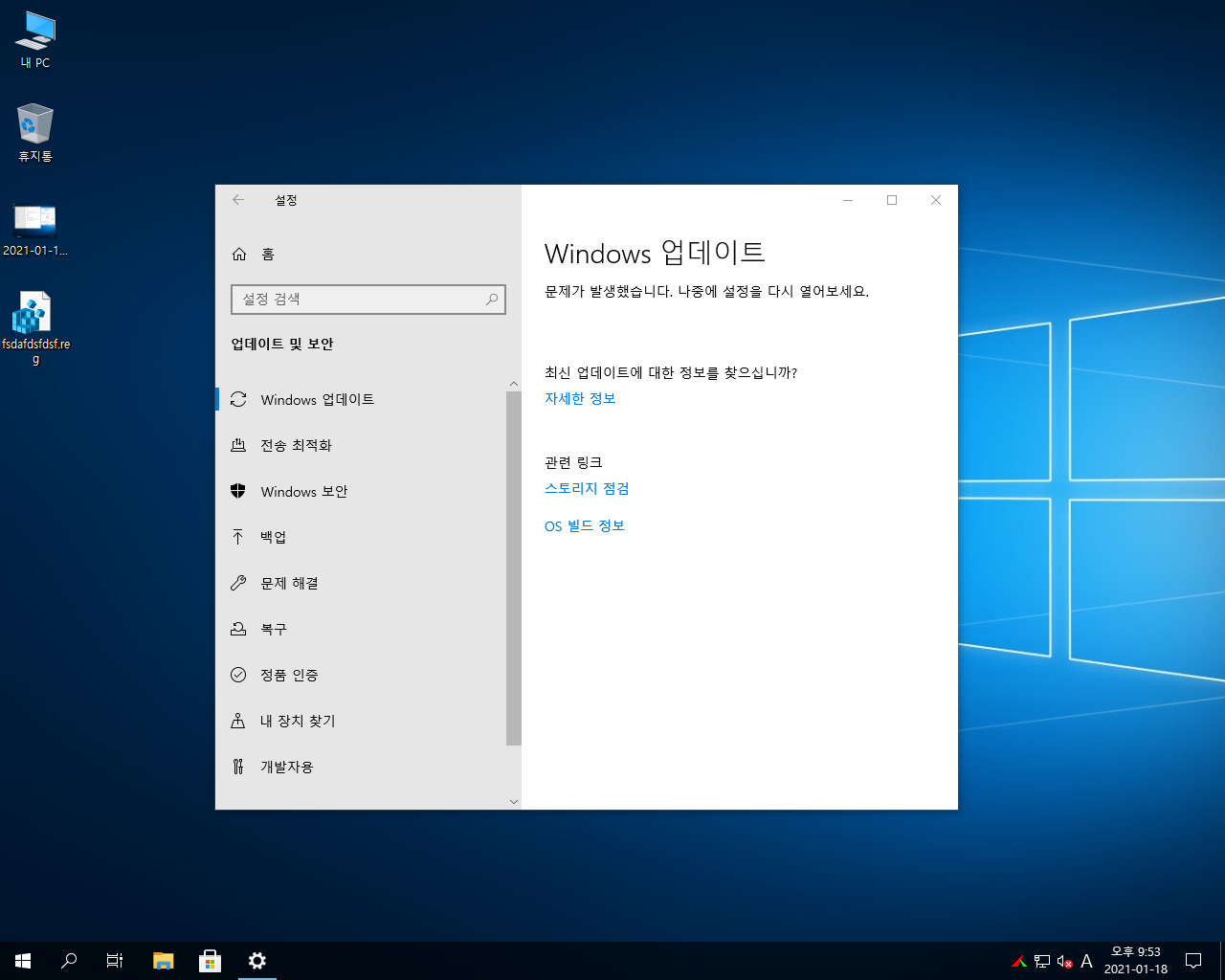Open Task View on taskbar
The height and width of the screenshot is (980, 1225).
point(115,961)
